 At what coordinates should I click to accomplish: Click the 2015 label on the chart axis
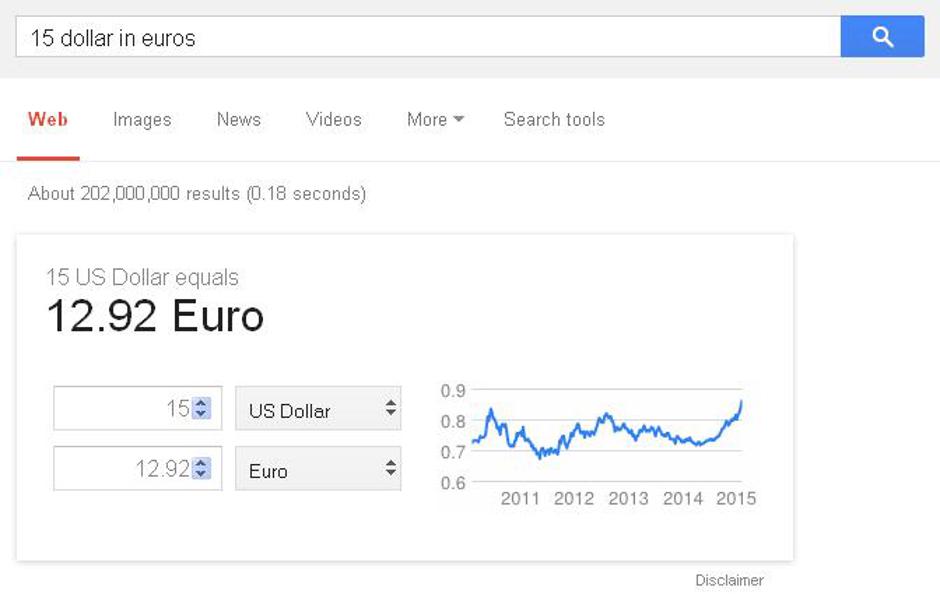tap(736, 498)
